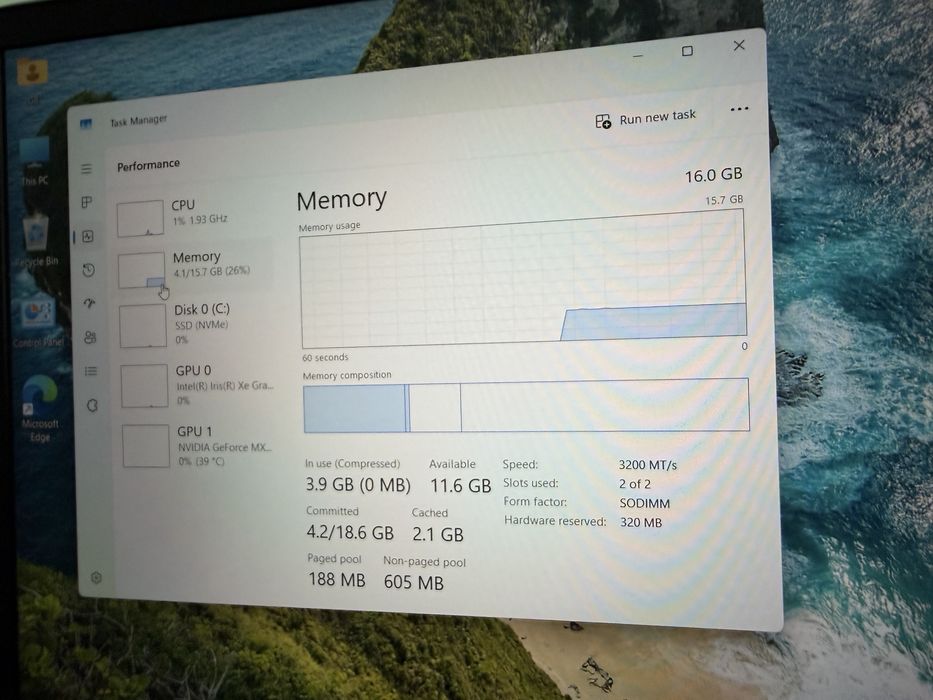The width and height of the screenshot is (933, 700).
Task: Open Task Manager settings gear
Action: point(96,577)
